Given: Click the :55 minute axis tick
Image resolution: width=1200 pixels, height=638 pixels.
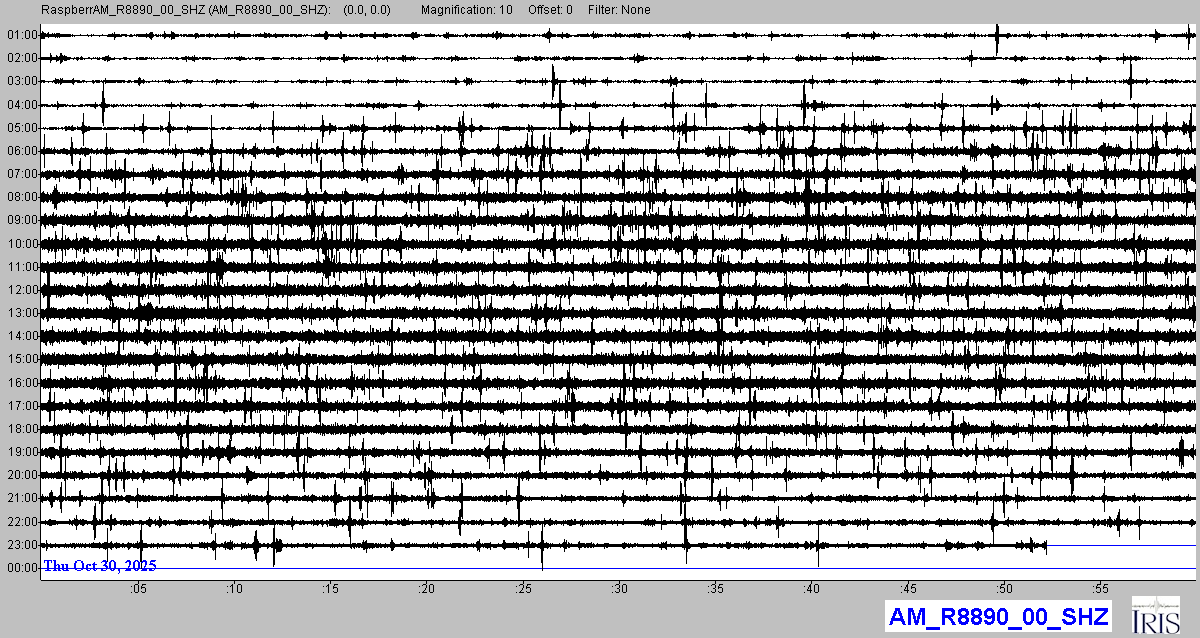Looking at the screenshot, I should 1100,587.
